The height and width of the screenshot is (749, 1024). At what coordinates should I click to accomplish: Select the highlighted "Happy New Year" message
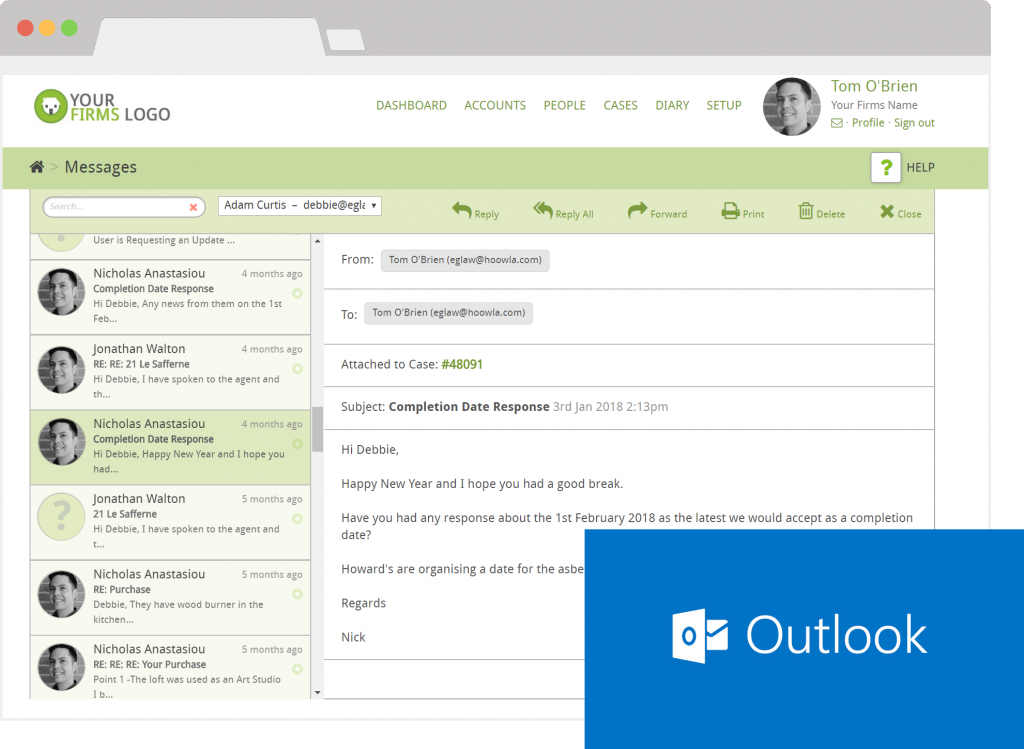(170, 447)
